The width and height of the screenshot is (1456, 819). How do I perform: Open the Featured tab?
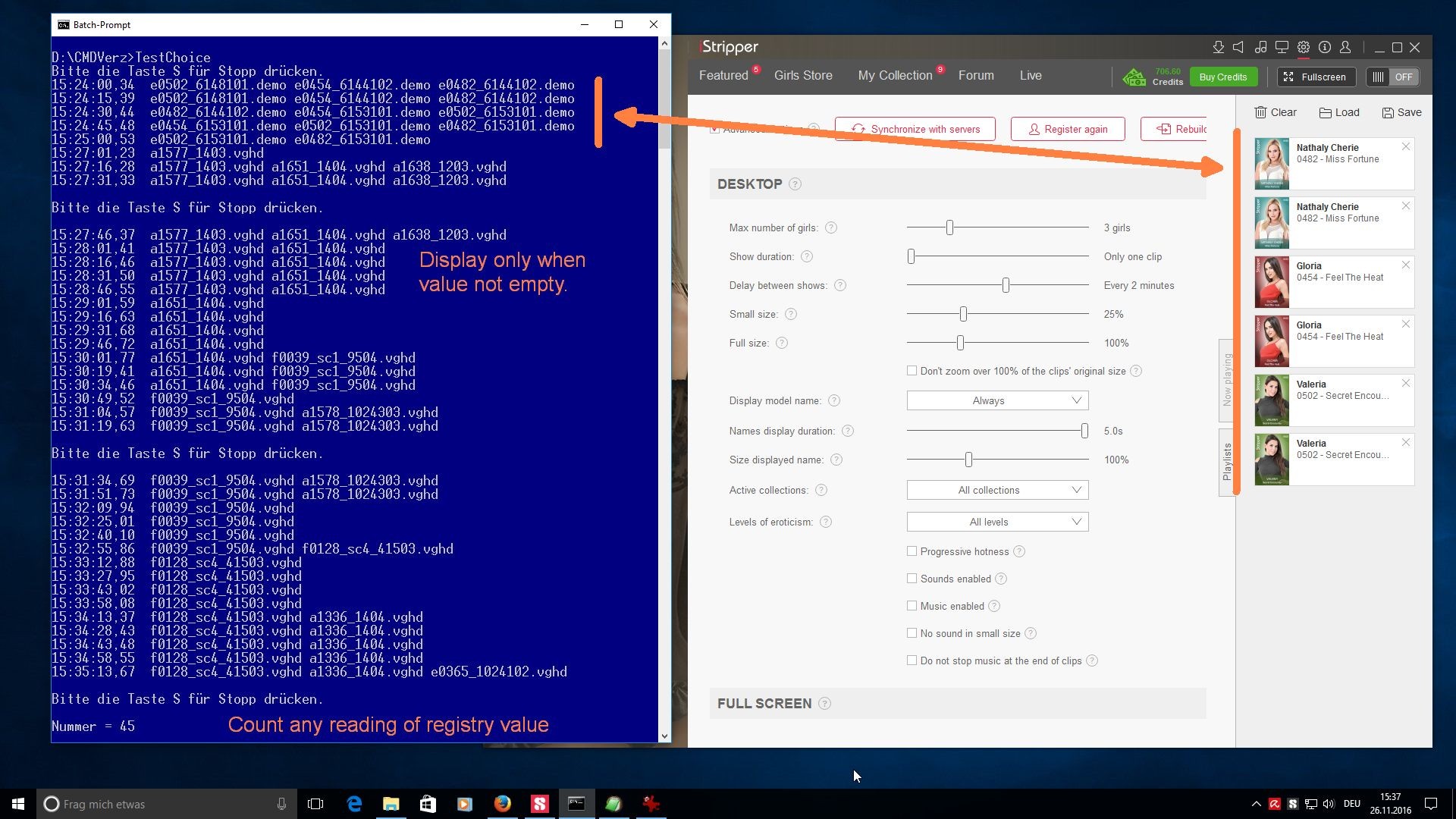click(723, 75)
